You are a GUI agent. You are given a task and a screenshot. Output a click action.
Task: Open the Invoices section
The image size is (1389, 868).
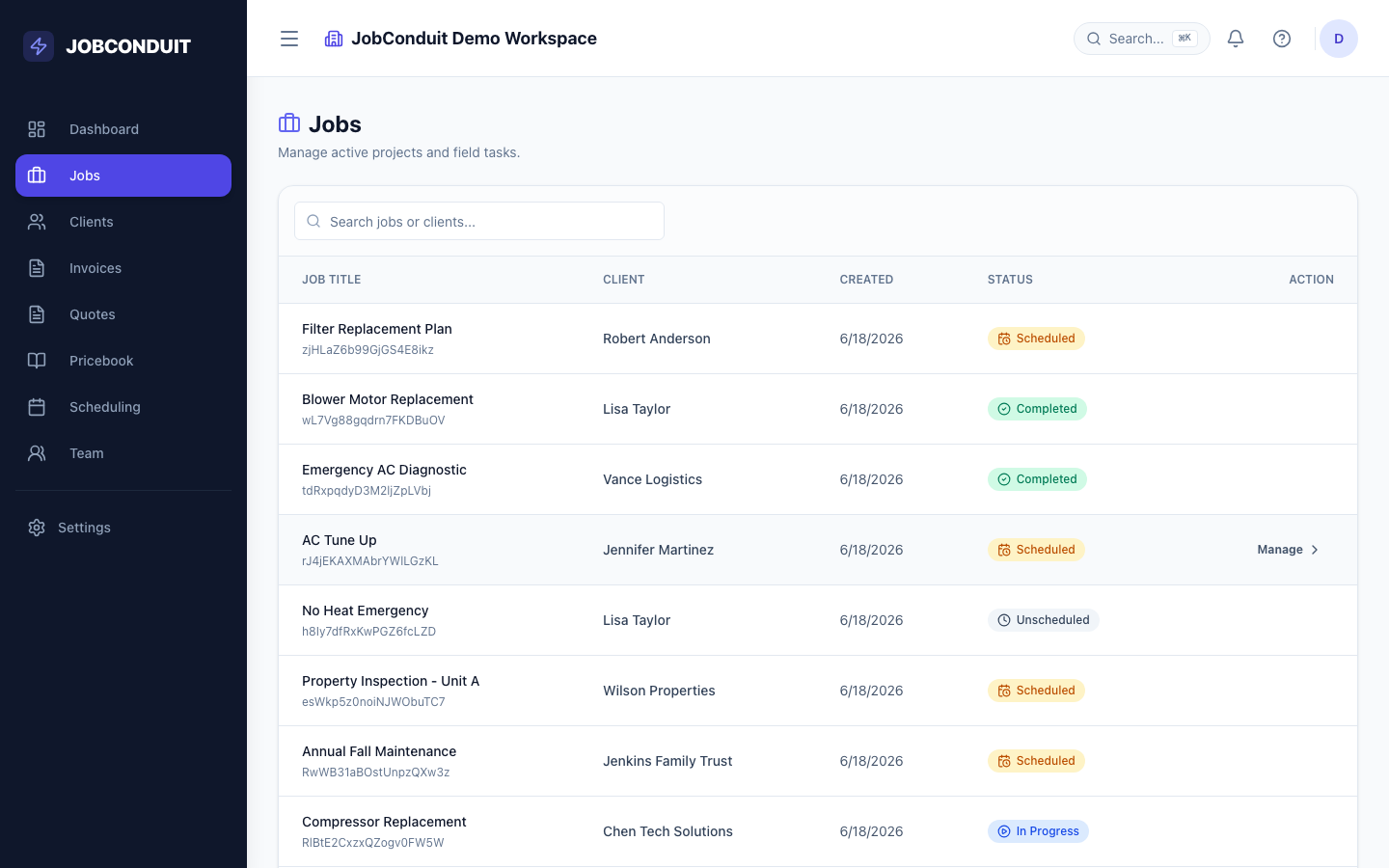[123, 268]
